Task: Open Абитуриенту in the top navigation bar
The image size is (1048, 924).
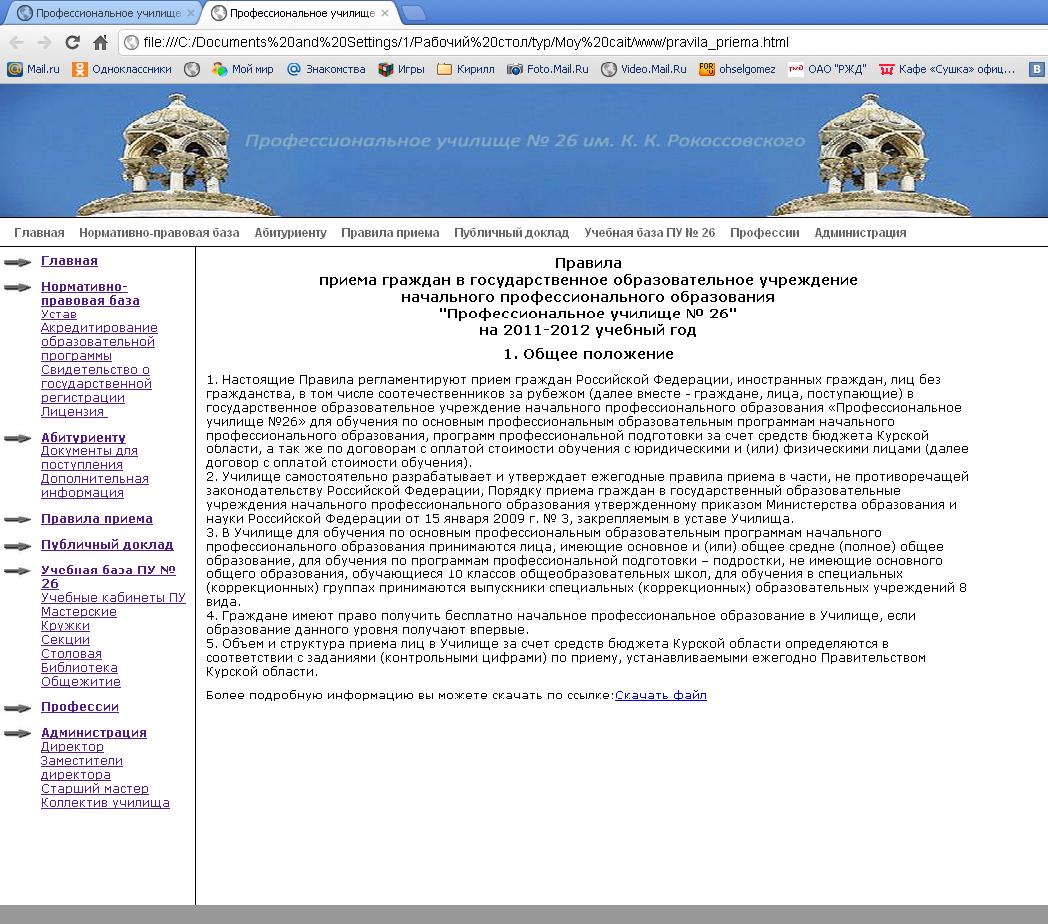Action: pos(290,233)
